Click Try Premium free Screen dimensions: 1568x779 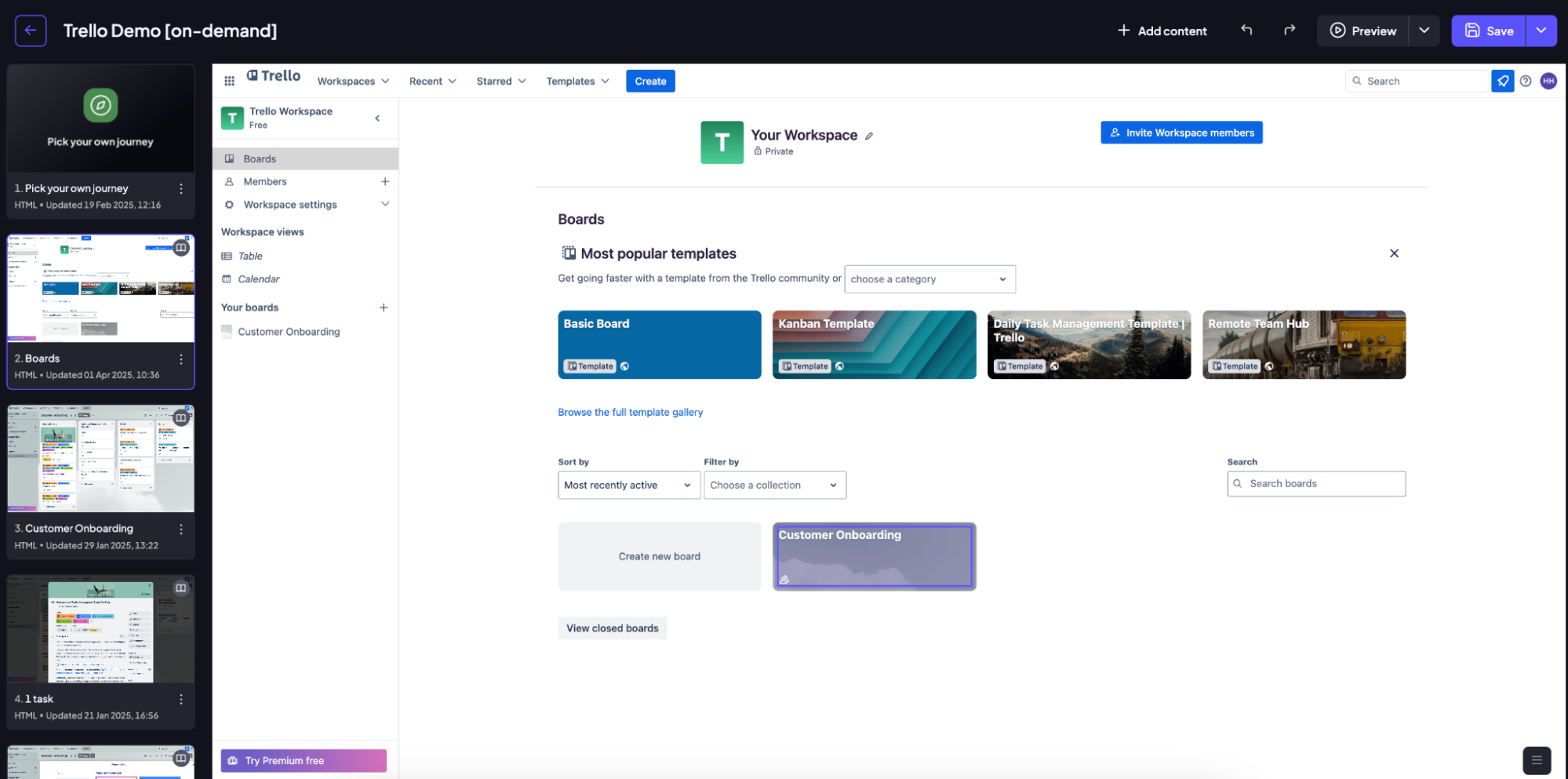point(304,761)
